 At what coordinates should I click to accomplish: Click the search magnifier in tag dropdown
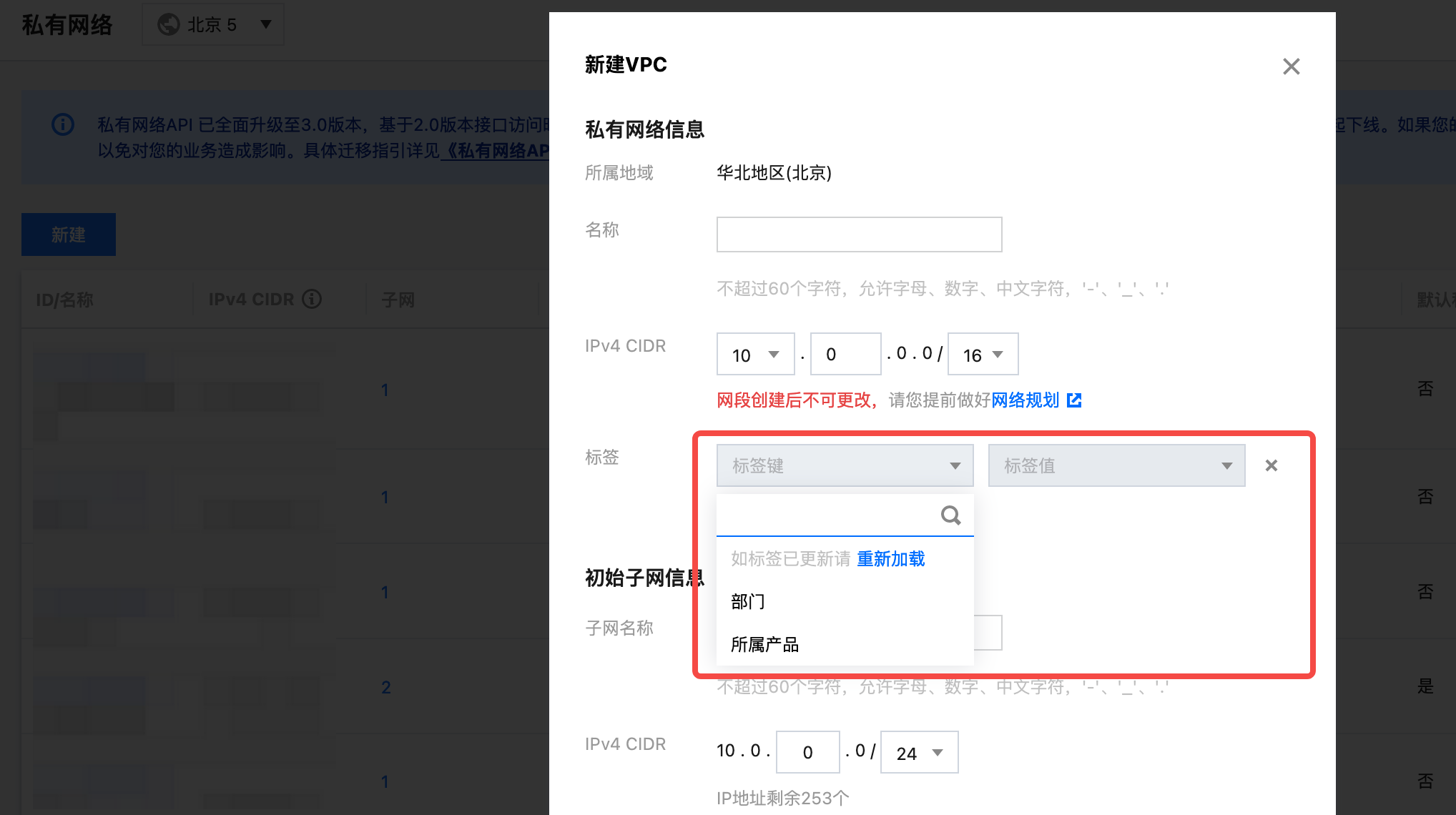(950, 515)
